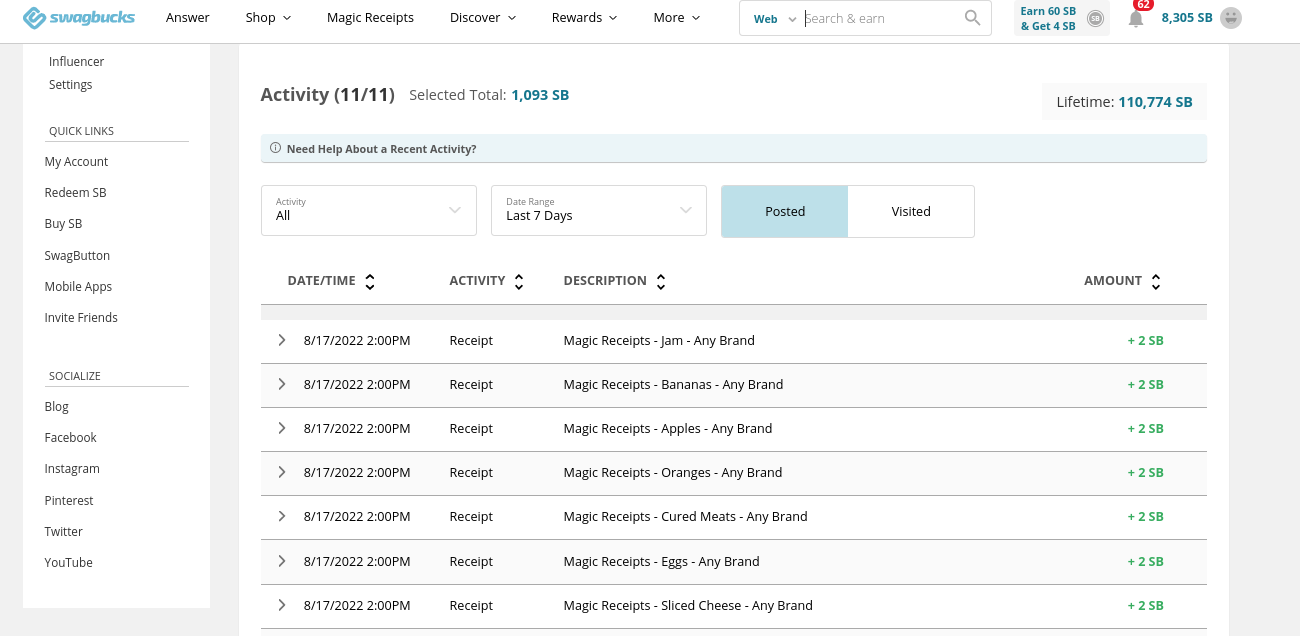Screen dimensions: 1300x636
Task: Open the Blog link under Socialize
Action: click(57, 406)
